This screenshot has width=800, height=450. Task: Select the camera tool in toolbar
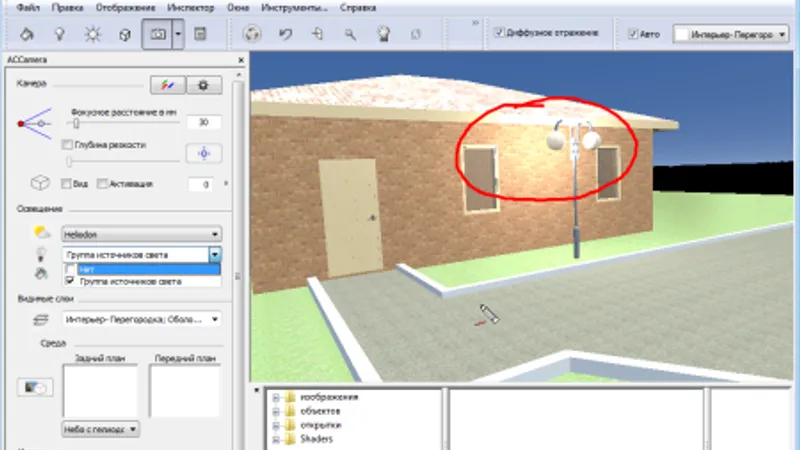coord(157,34)
